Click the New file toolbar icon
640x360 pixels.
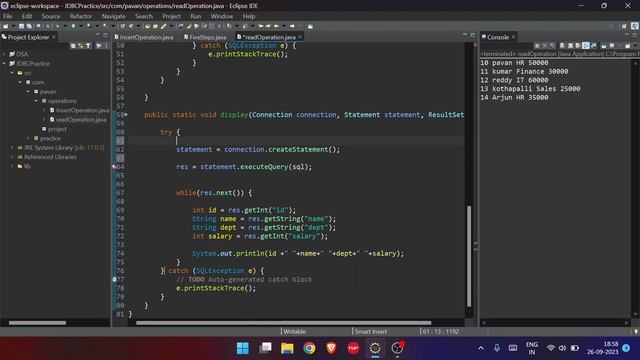pyautogui.click(x=6, y=26)
